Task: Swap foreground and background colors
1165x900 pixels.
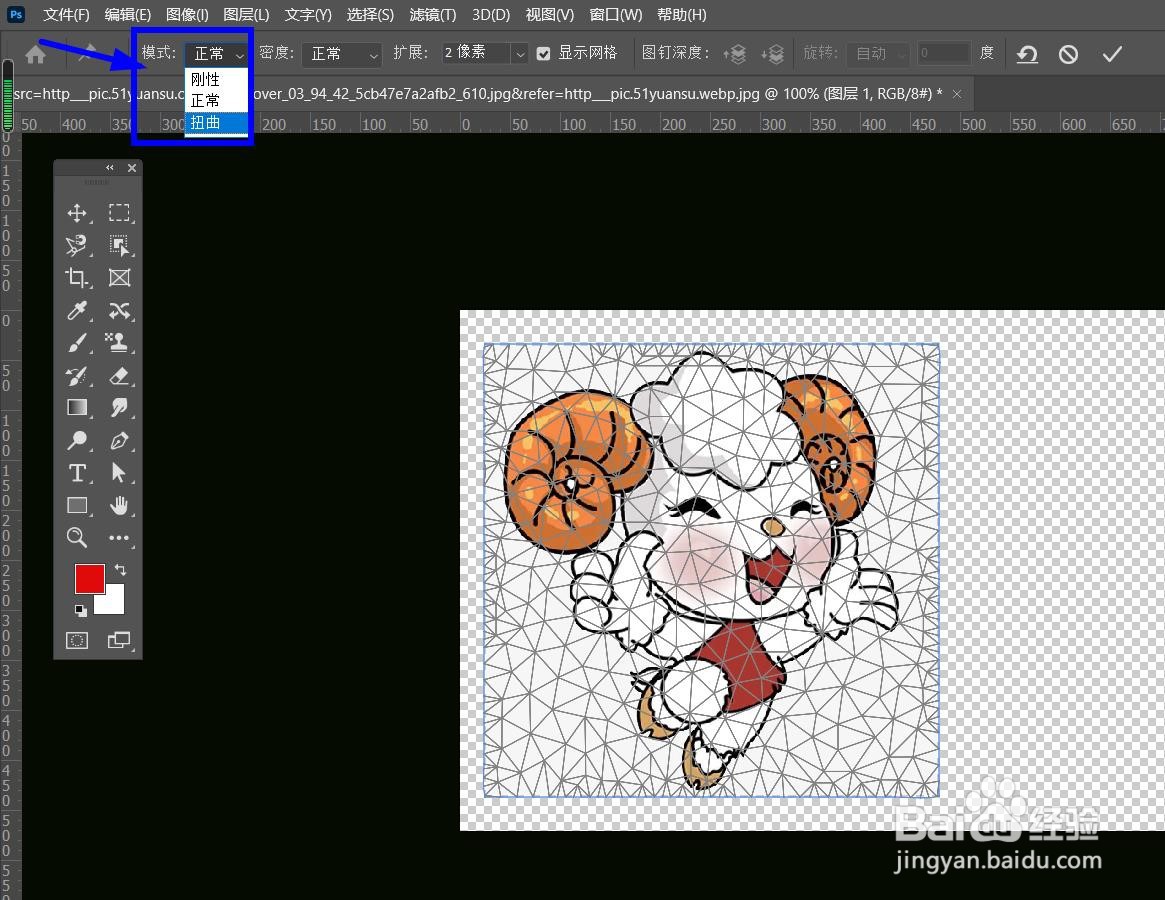Action: [x=120, y=570]
